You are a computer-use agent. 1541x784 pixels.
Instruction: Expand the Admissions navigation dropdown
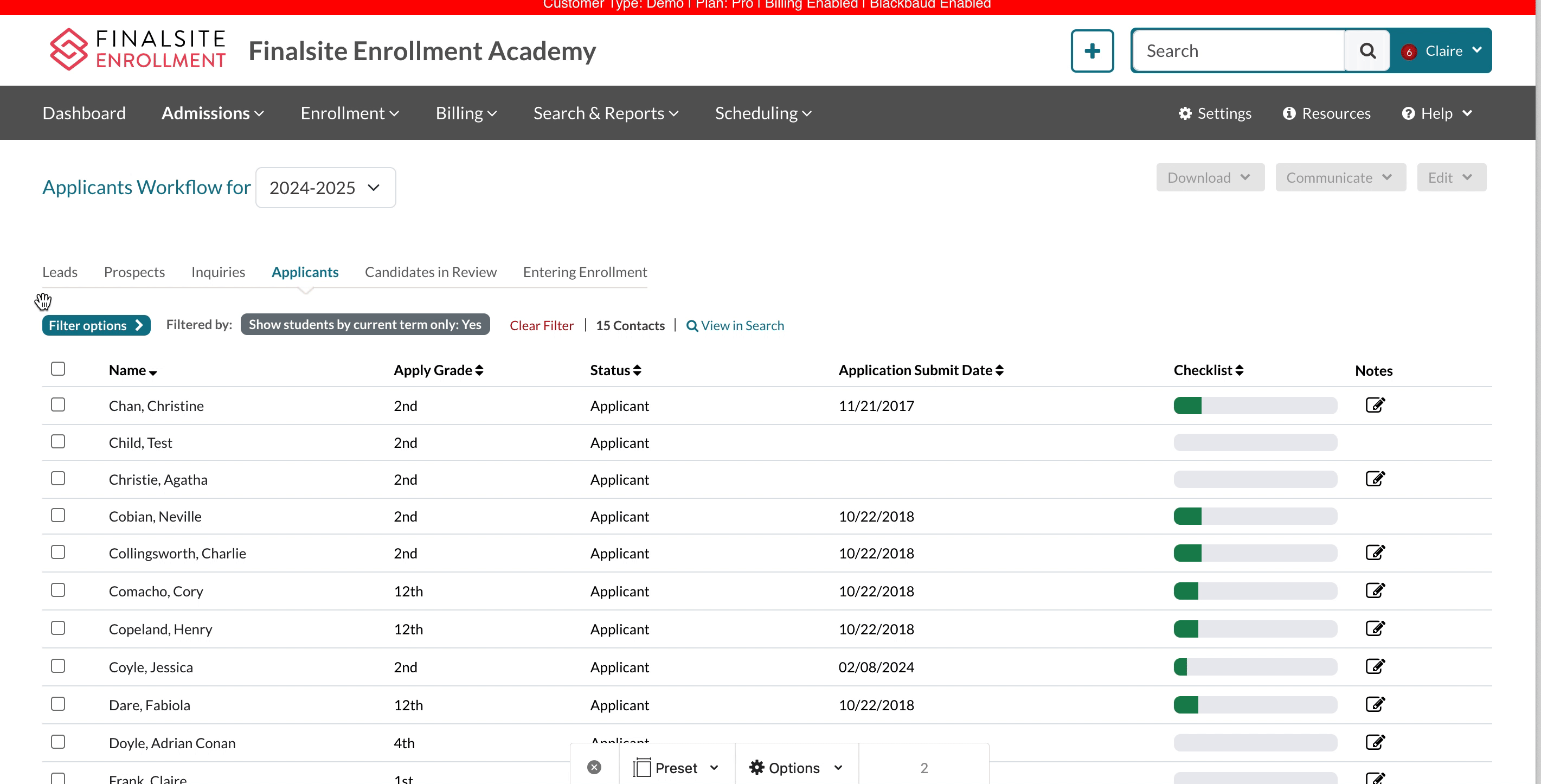coord(212,112)
